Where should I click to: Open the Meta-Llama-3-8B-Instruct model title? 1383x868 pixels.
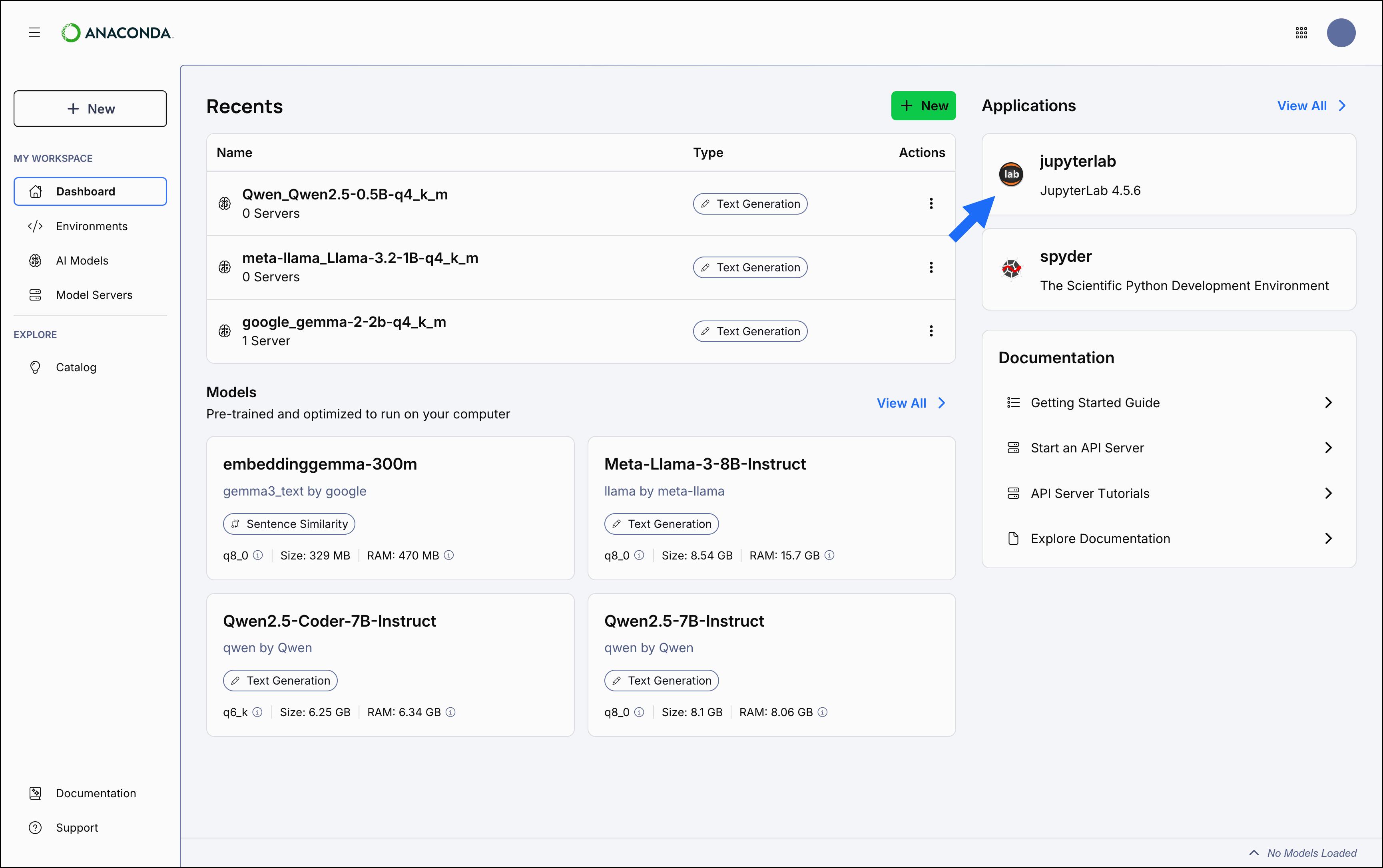pos(705,464)
